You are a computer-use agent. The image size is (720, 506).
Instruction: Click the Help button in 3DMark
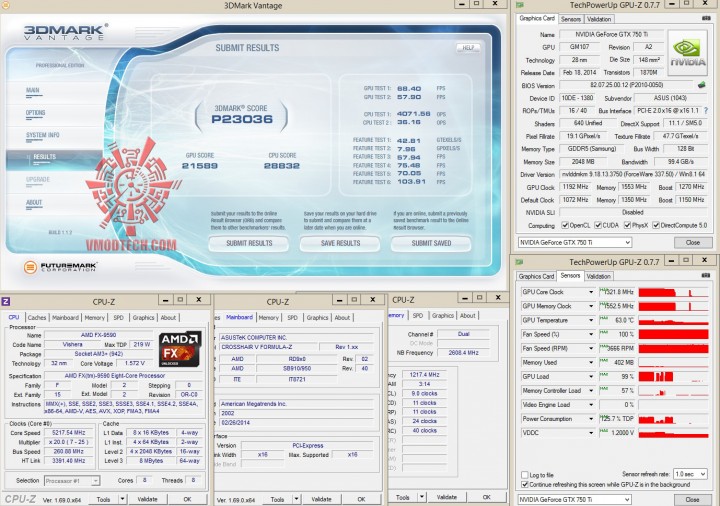pos(468,48)
